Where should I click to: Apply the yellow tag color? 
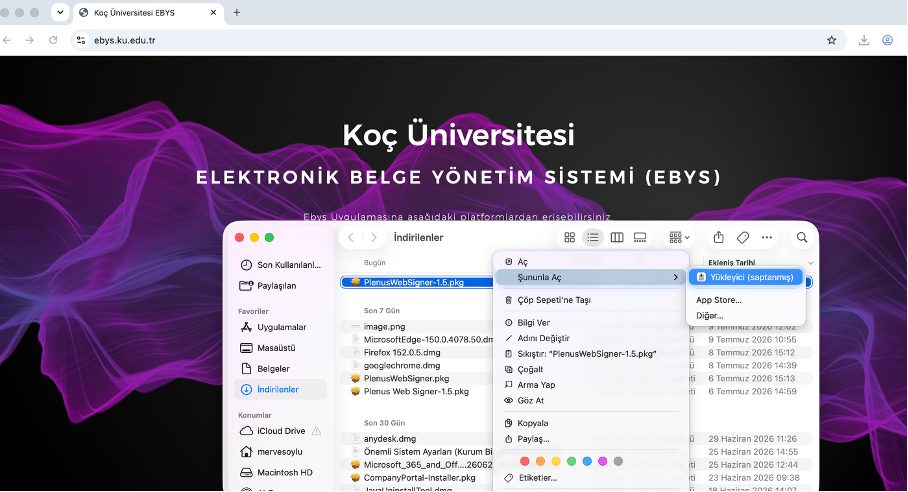[x=556, y=461]
